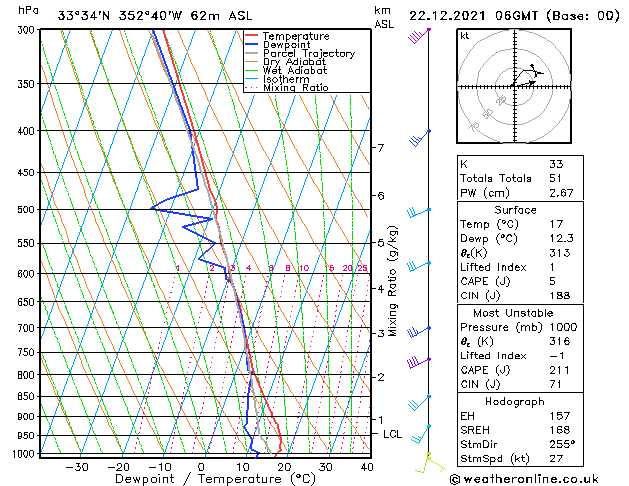The width and height of the screenshot is (629, 486).
Task: Click the 500 hPa pressure axis label
Action: point(26,209)
